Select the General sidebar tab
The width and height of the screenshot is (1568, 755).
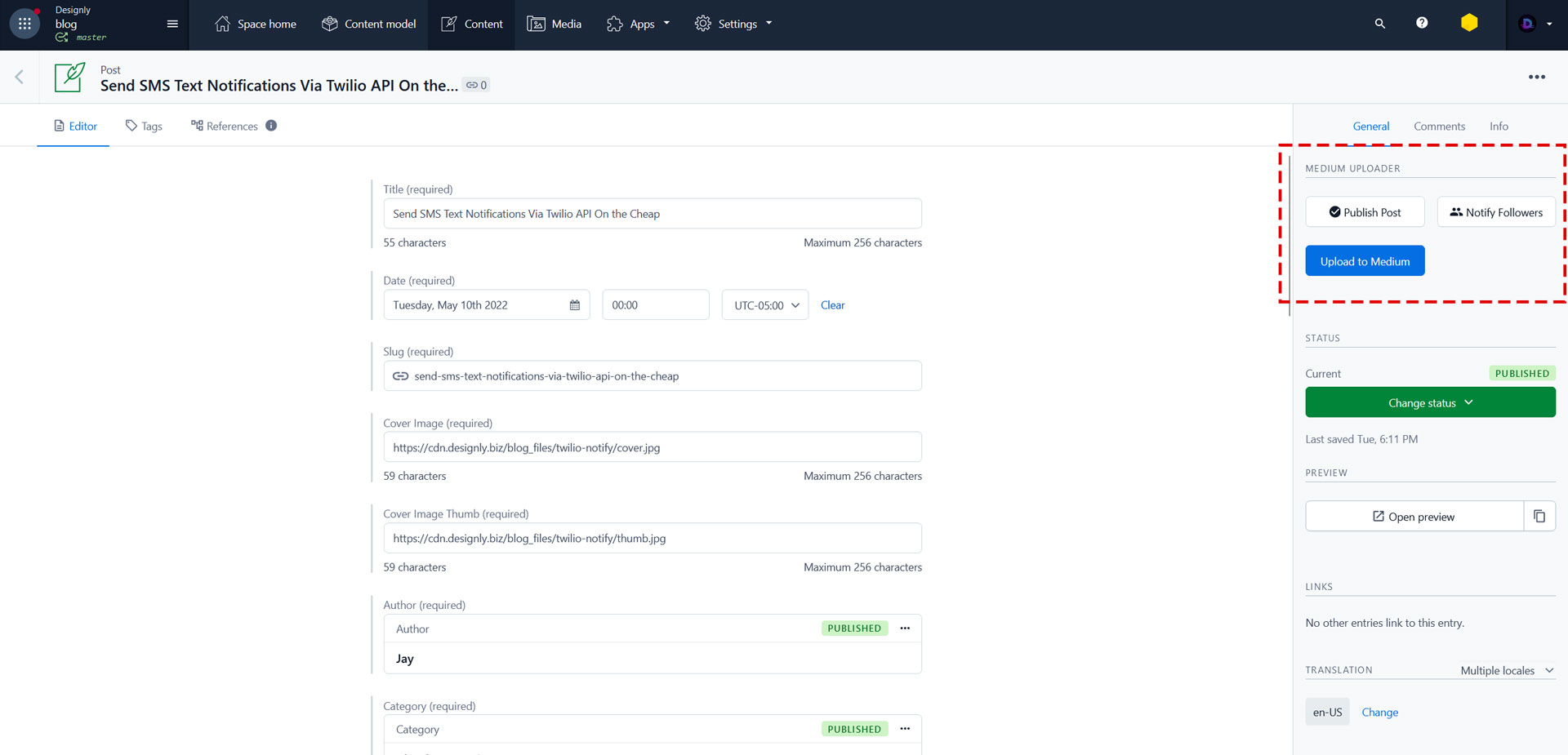[x=1370, y=126]
